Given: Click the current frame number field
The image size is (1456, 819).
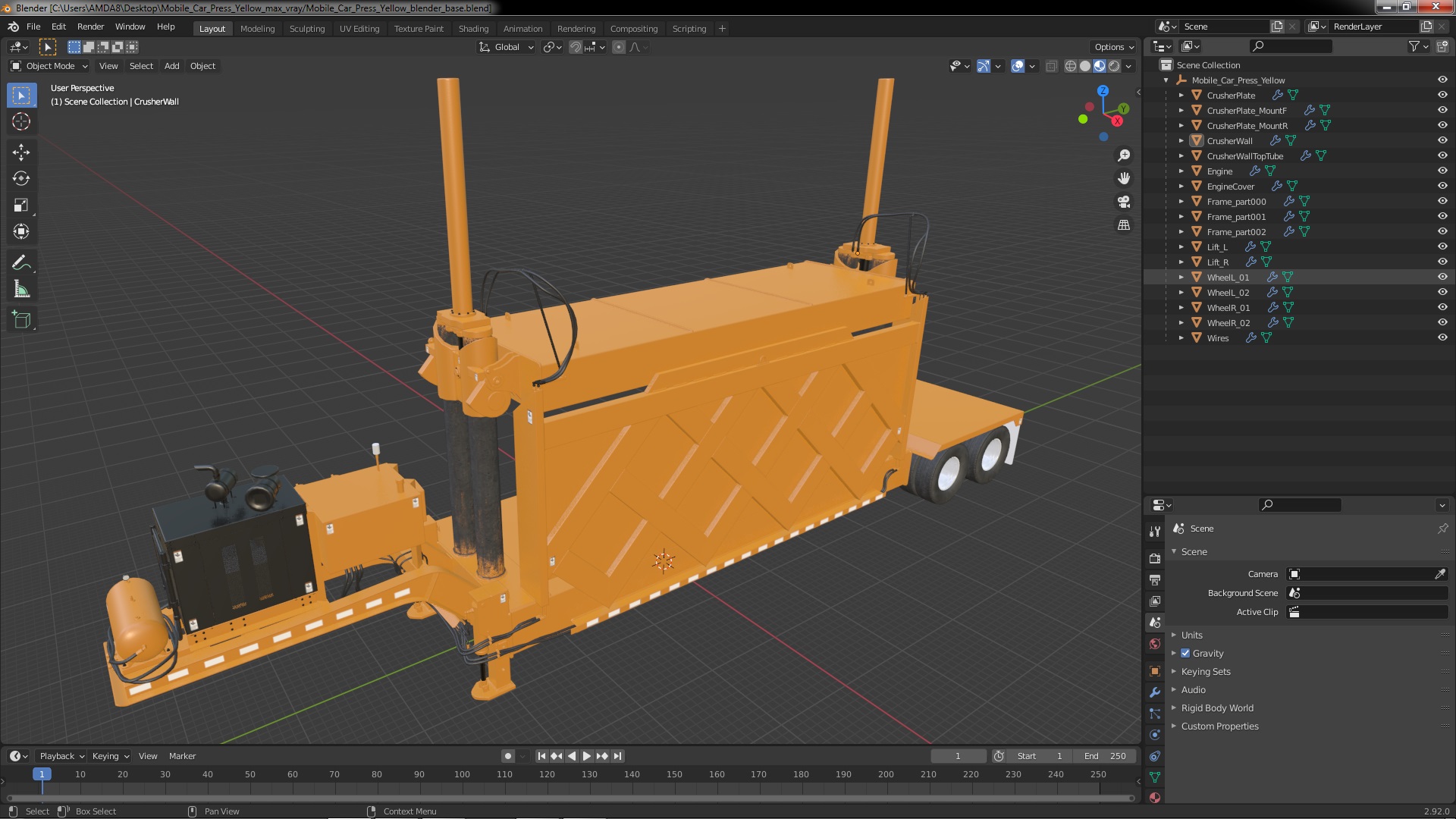Looking at the screenshot, I should (958, 756).
